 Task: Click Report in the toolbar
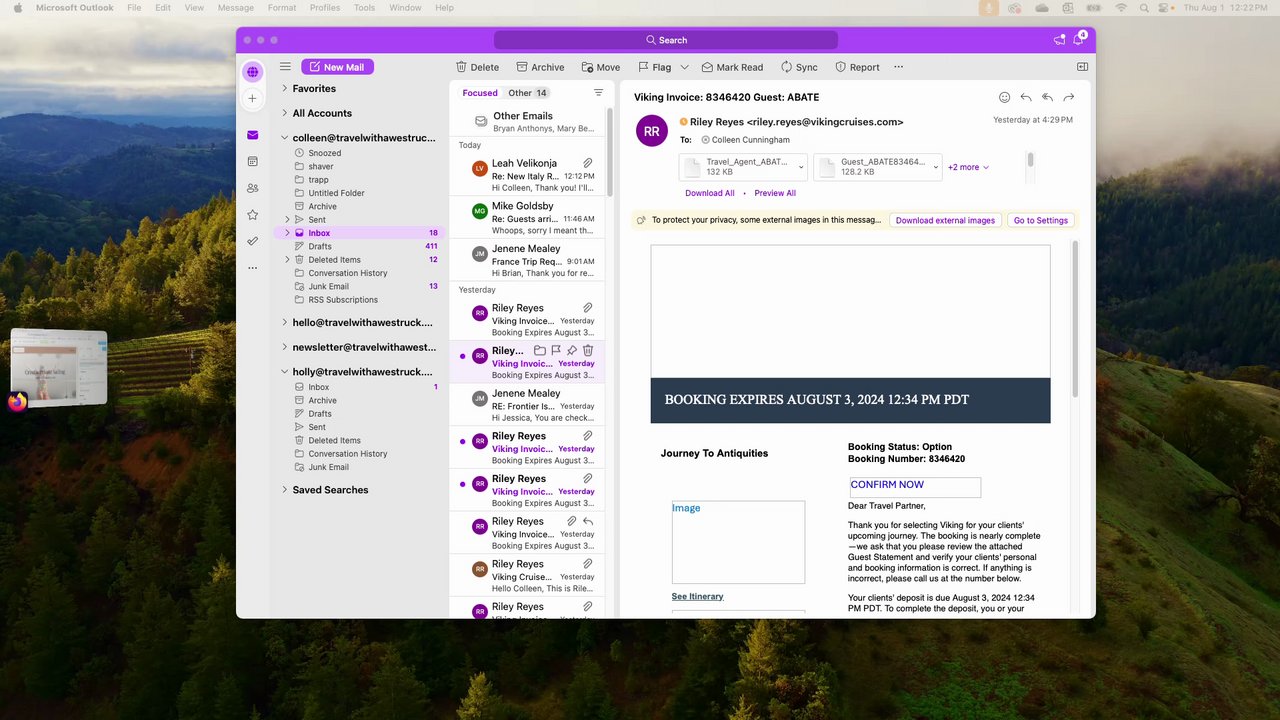click(857, 67)
